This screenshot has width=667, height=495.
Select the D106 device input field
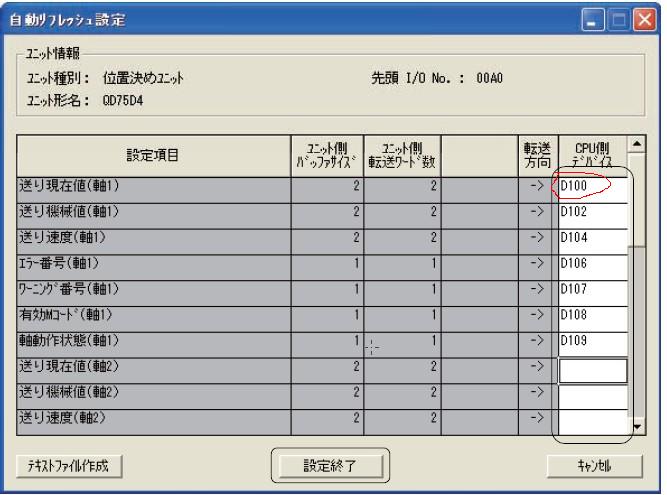pos(592,265)
